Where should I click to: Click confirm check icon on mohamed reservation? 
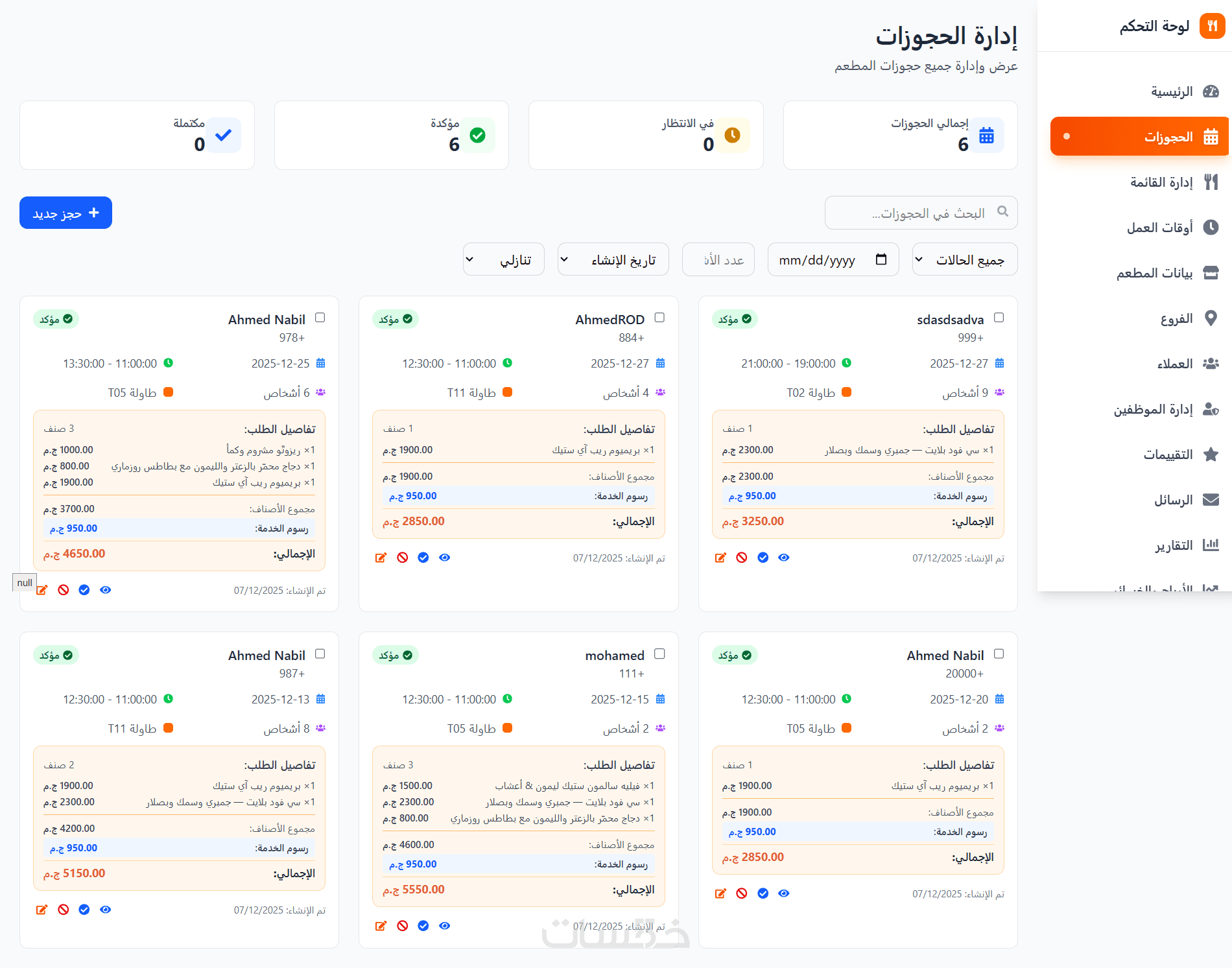coord(423,926)
